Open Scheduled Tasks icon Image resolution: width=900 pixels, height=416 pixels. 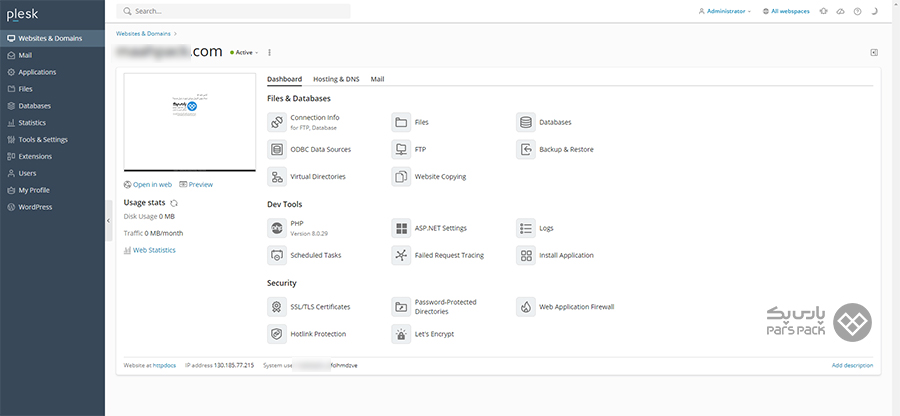(x=277, y=255)
